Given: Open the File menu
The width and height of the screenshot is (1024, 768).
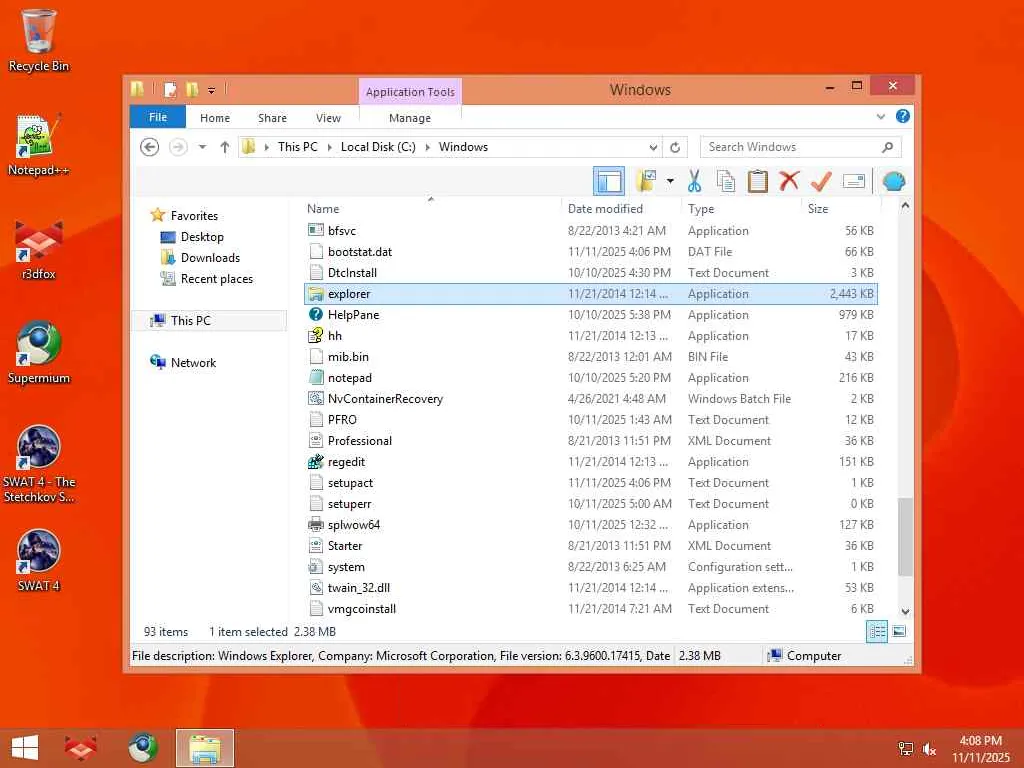Looking at the screenshot, I should (158, 117).
